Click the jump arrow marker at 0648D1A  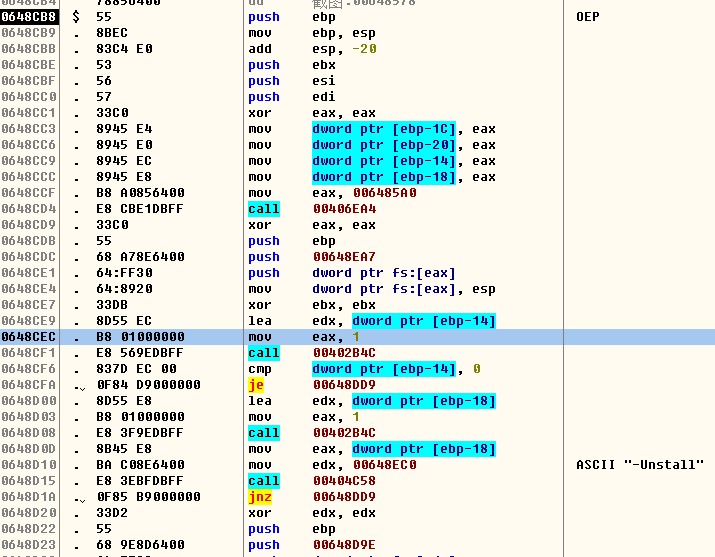pos(80,500)
